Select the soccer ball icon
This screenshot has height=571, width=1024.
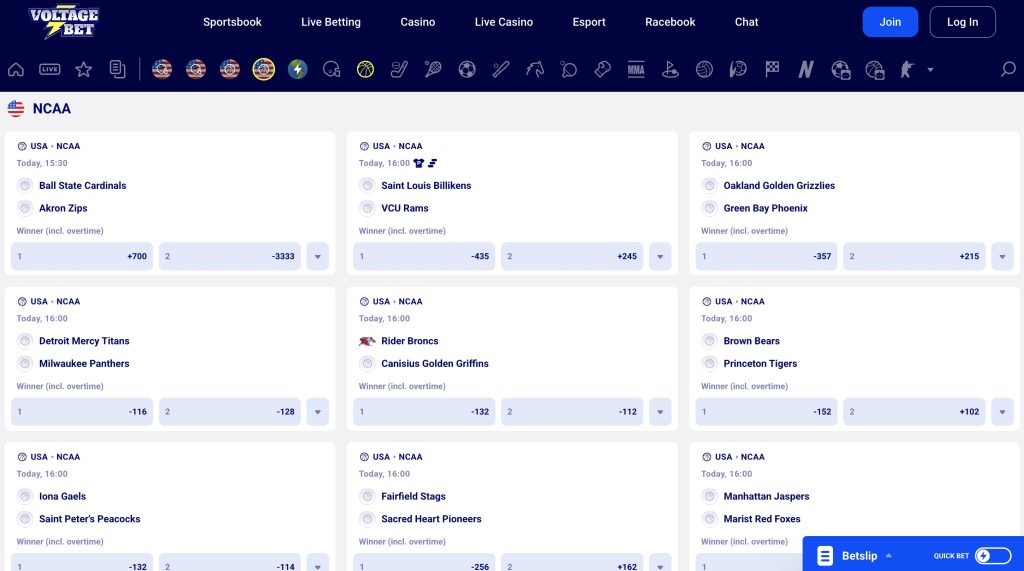[467, 69]
